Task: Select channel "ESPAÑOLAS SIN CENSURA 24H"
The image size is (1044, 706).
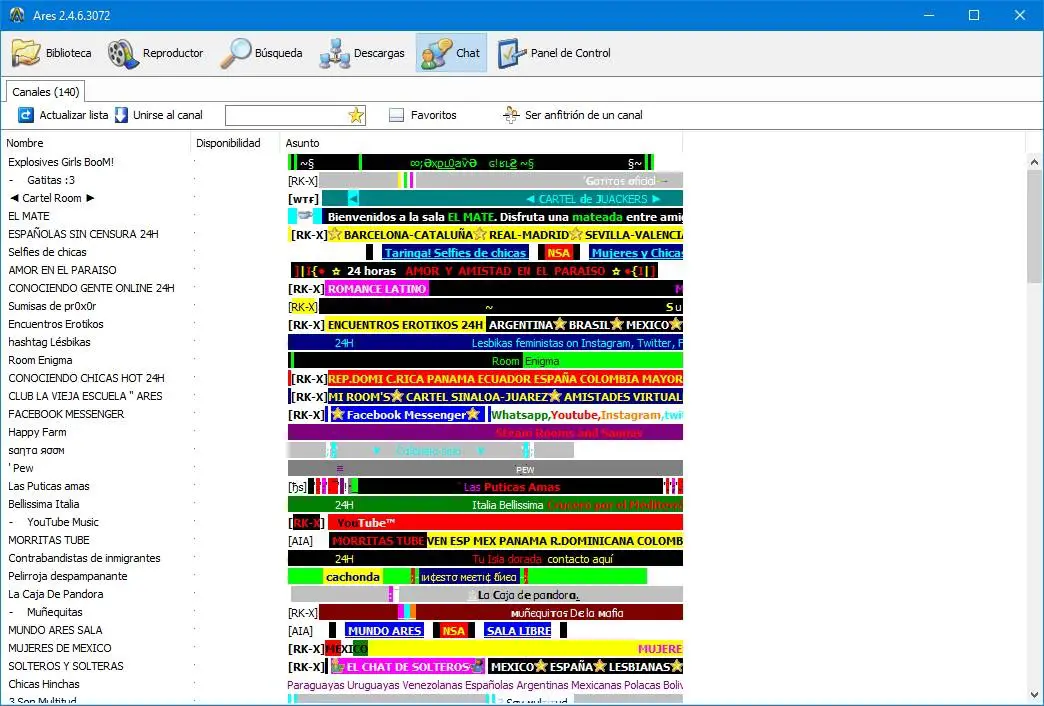Action: click(83, 234)
